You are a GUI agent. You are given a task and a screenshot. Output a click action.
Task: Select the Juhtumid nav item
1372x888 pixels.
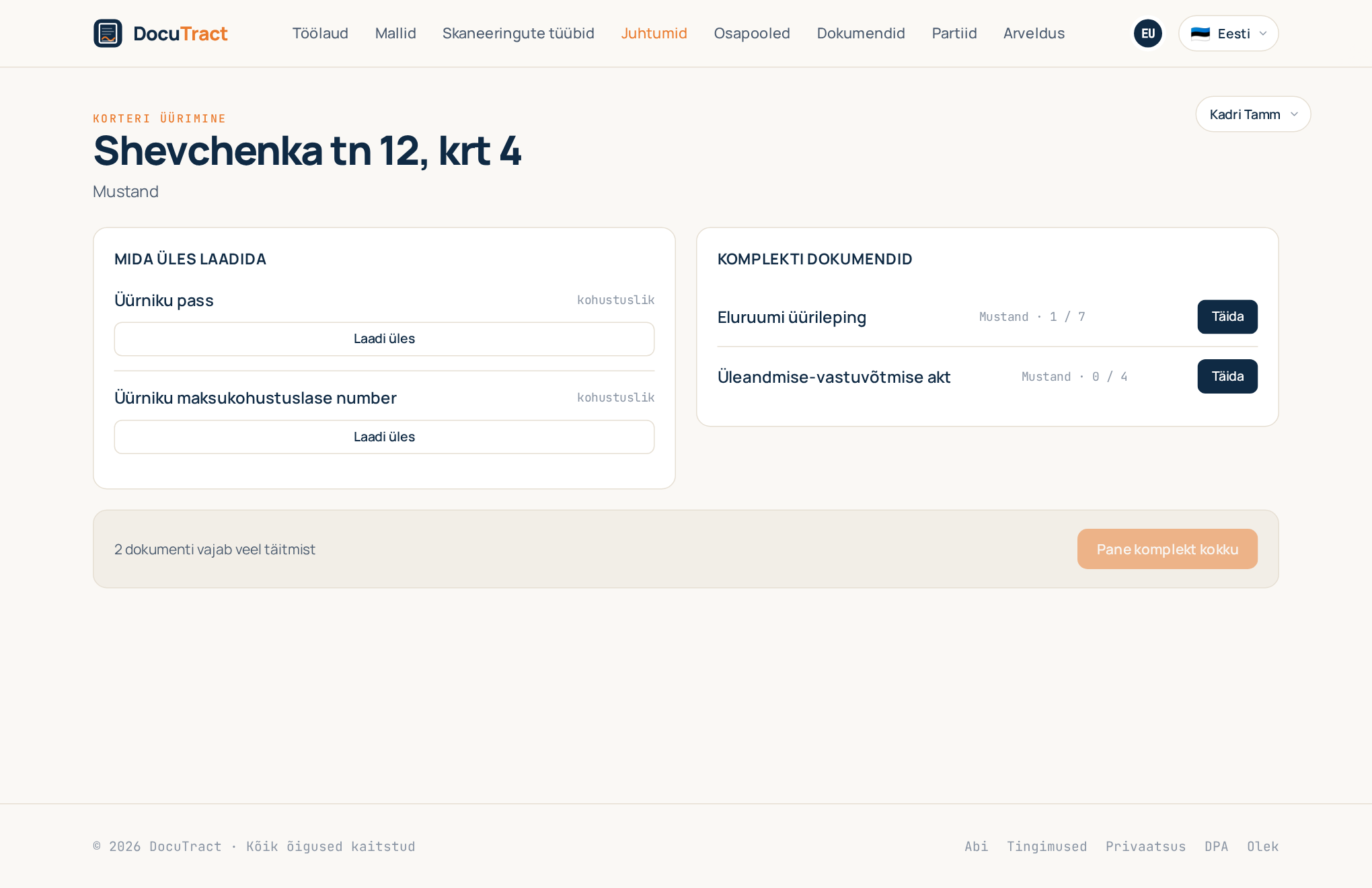pyautogui.click(x=654, y=33)
